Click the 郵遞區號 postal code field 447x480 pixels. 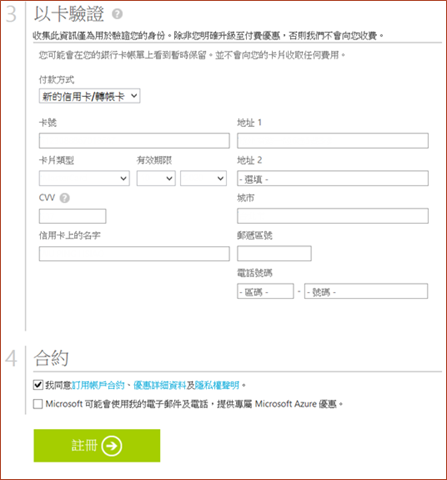tap(274, 253)
